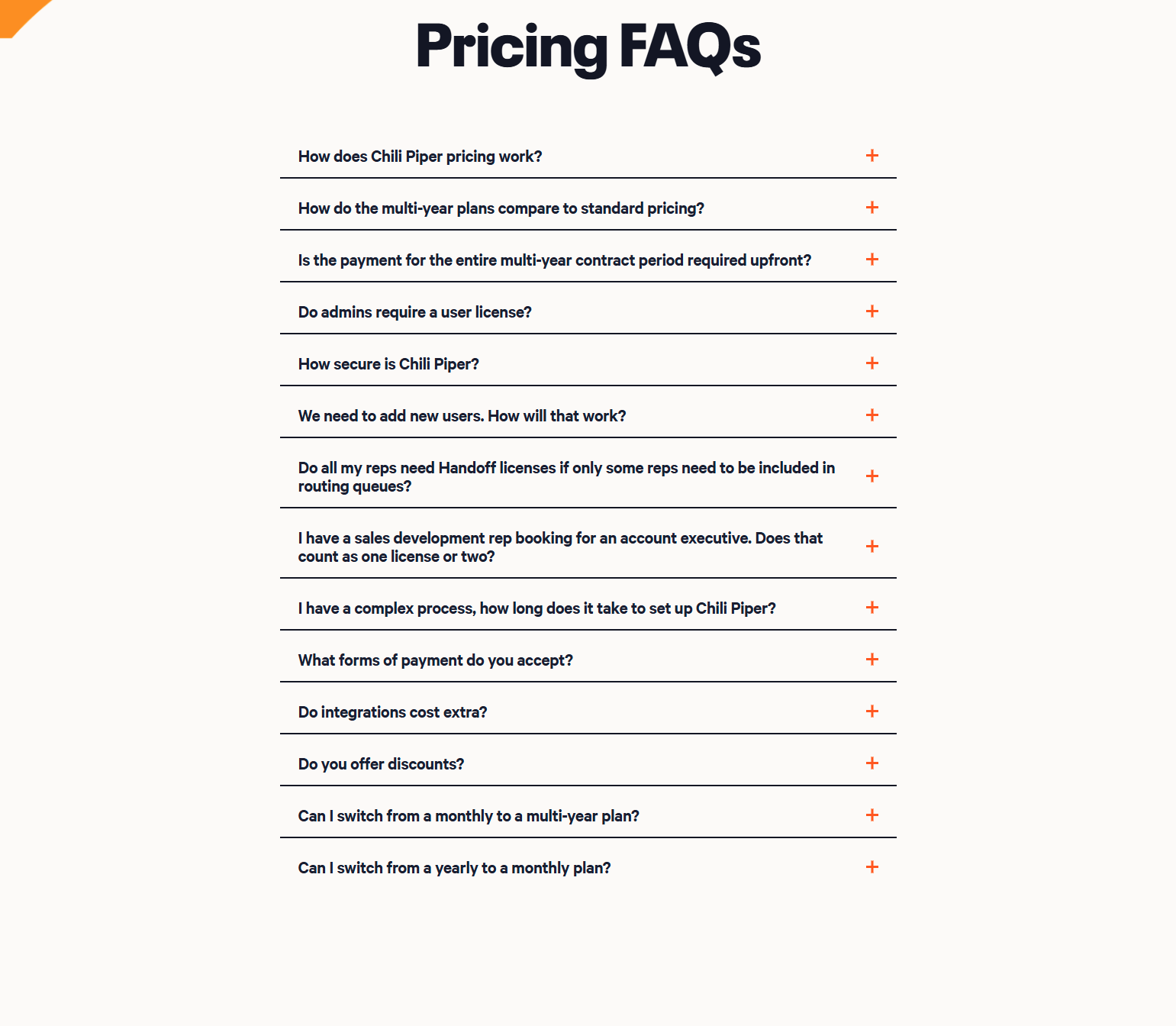Expand the 'How does Chili Piper pricing work?' question
The height and width of the screenshot is (1026, 1176).
[872, 156]
